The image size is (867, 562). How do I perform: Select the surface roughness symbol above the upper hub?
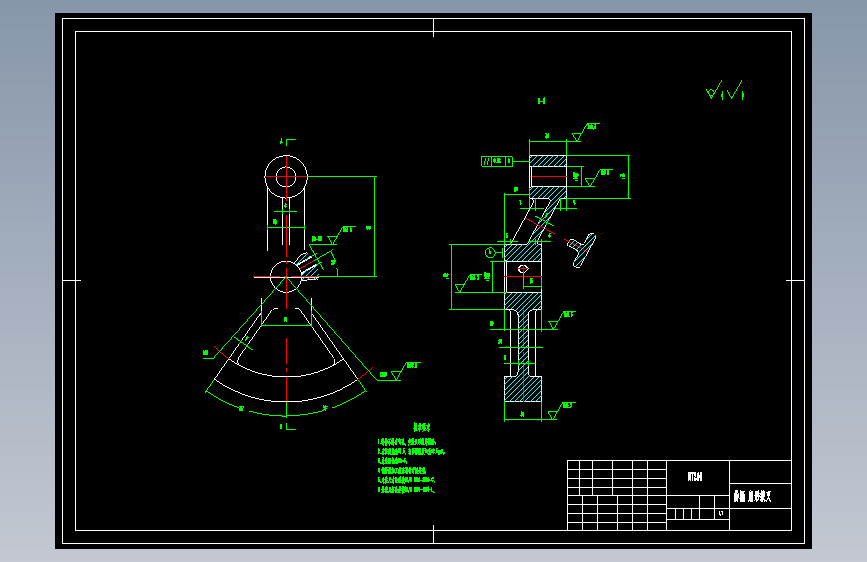(x=585, y=132)
